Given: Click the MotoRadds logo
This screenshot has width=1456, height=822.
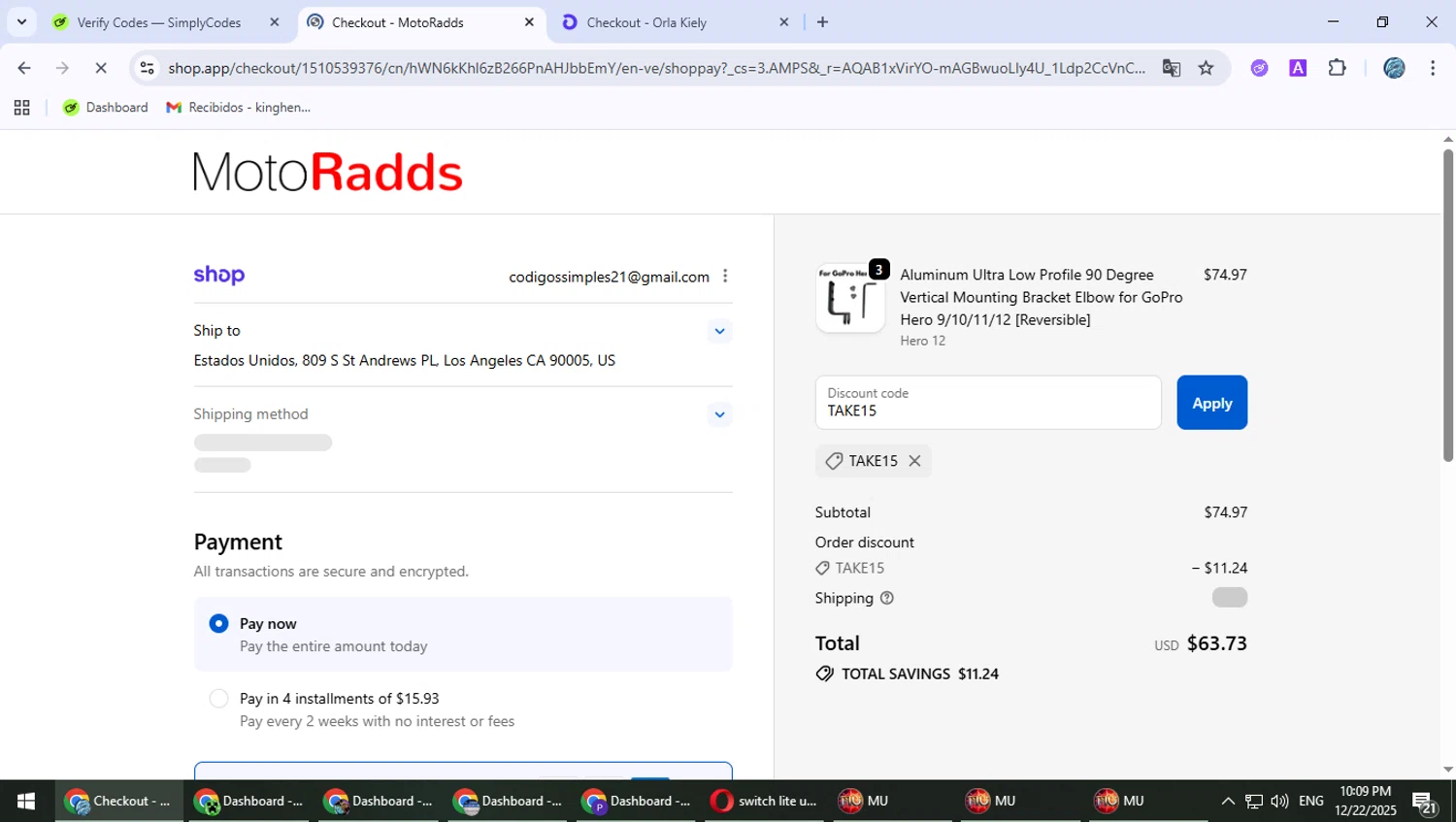Looking at the screenshot, I should (328, 173).
